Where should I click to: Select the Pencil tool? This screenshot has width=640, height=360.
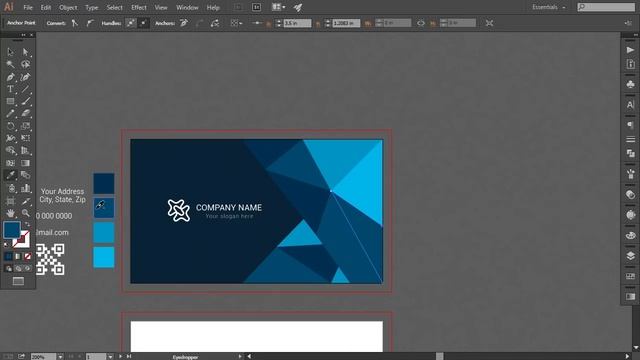pyautogui.click(x=10, y=113)
